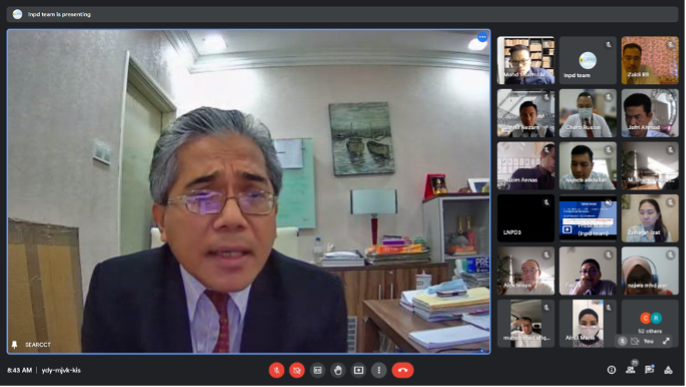Start presenting with the Present now icon
Screen dimensions: 686x387
[x=358, y=370]
